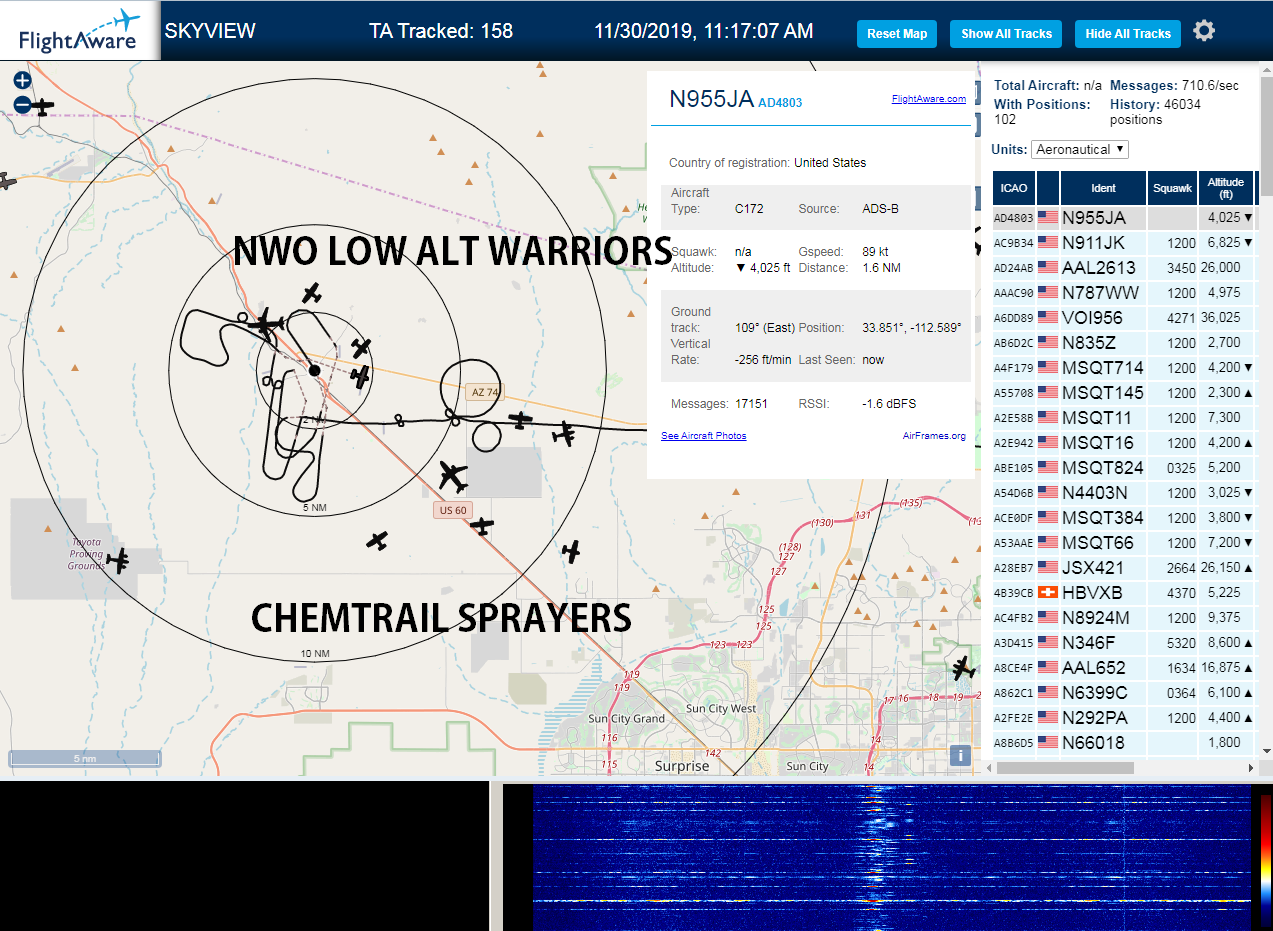Sort the table by the ICAO column header
This screenshot has width=1273, height=931.
tap(1014, 188)
